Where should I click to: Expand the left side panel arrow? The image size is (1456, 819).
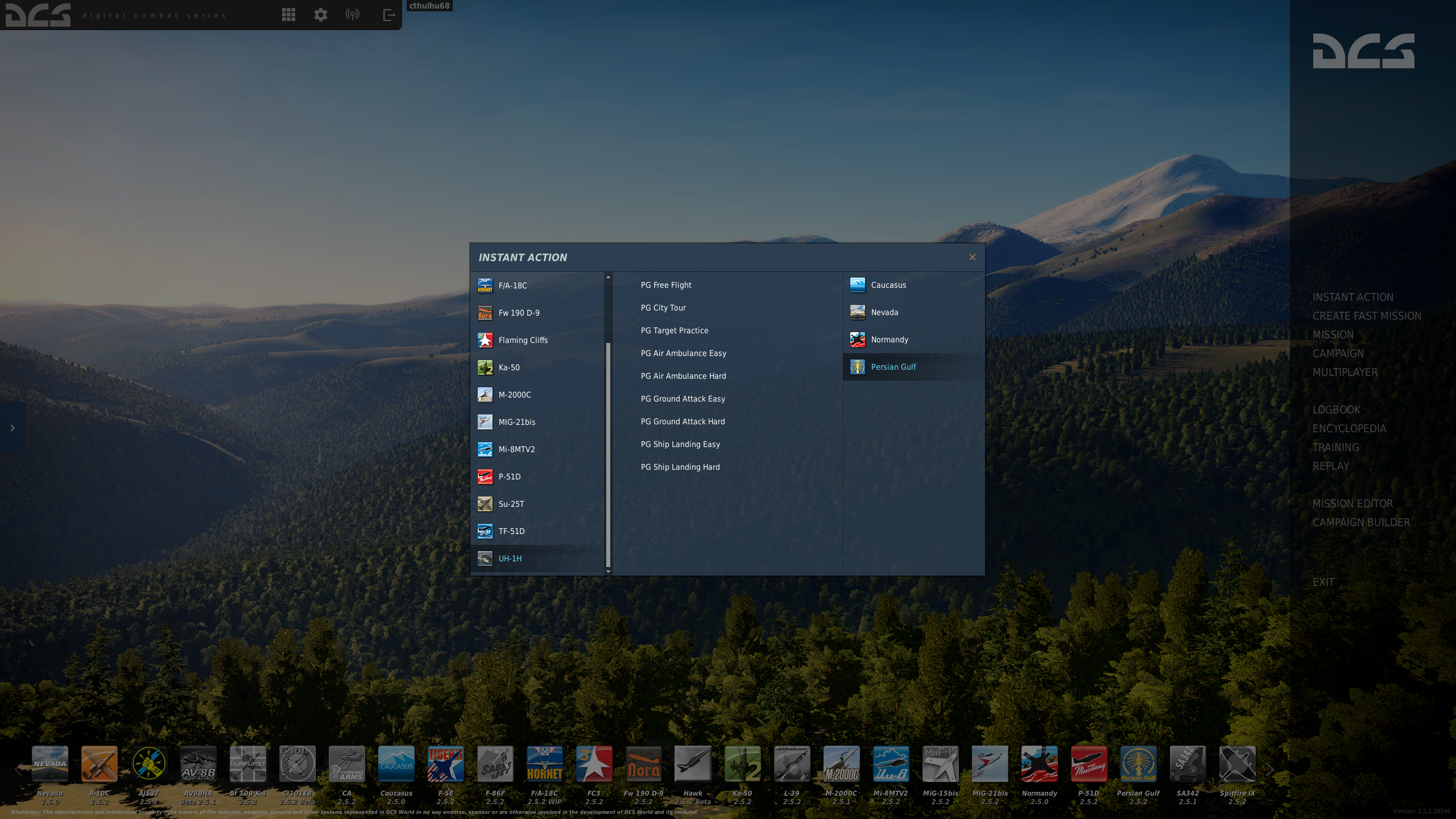[12, 428]
